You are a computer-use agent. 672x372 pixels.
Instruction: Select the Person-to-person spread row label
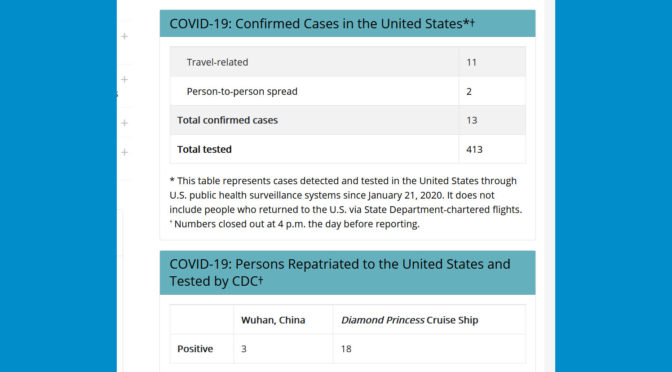(x=242, y=91)
